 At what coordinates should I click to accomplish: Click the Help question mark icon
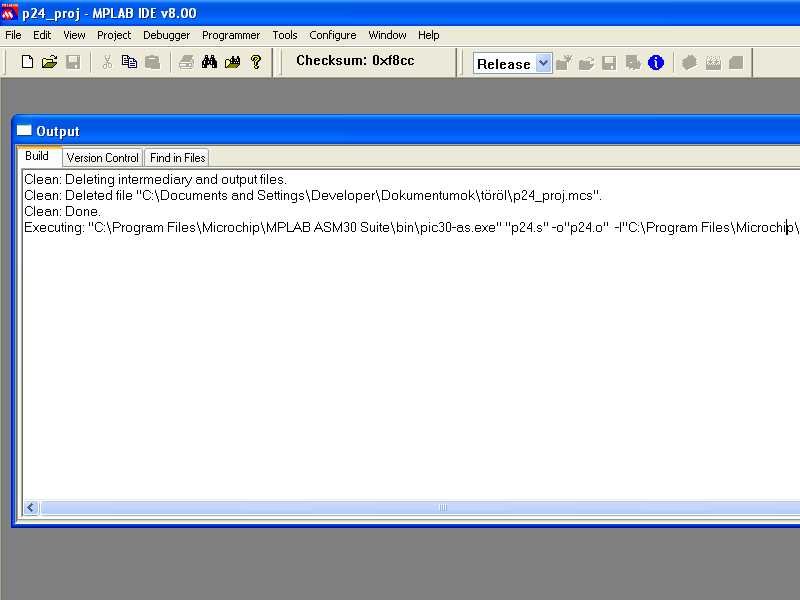click(256, 62)
